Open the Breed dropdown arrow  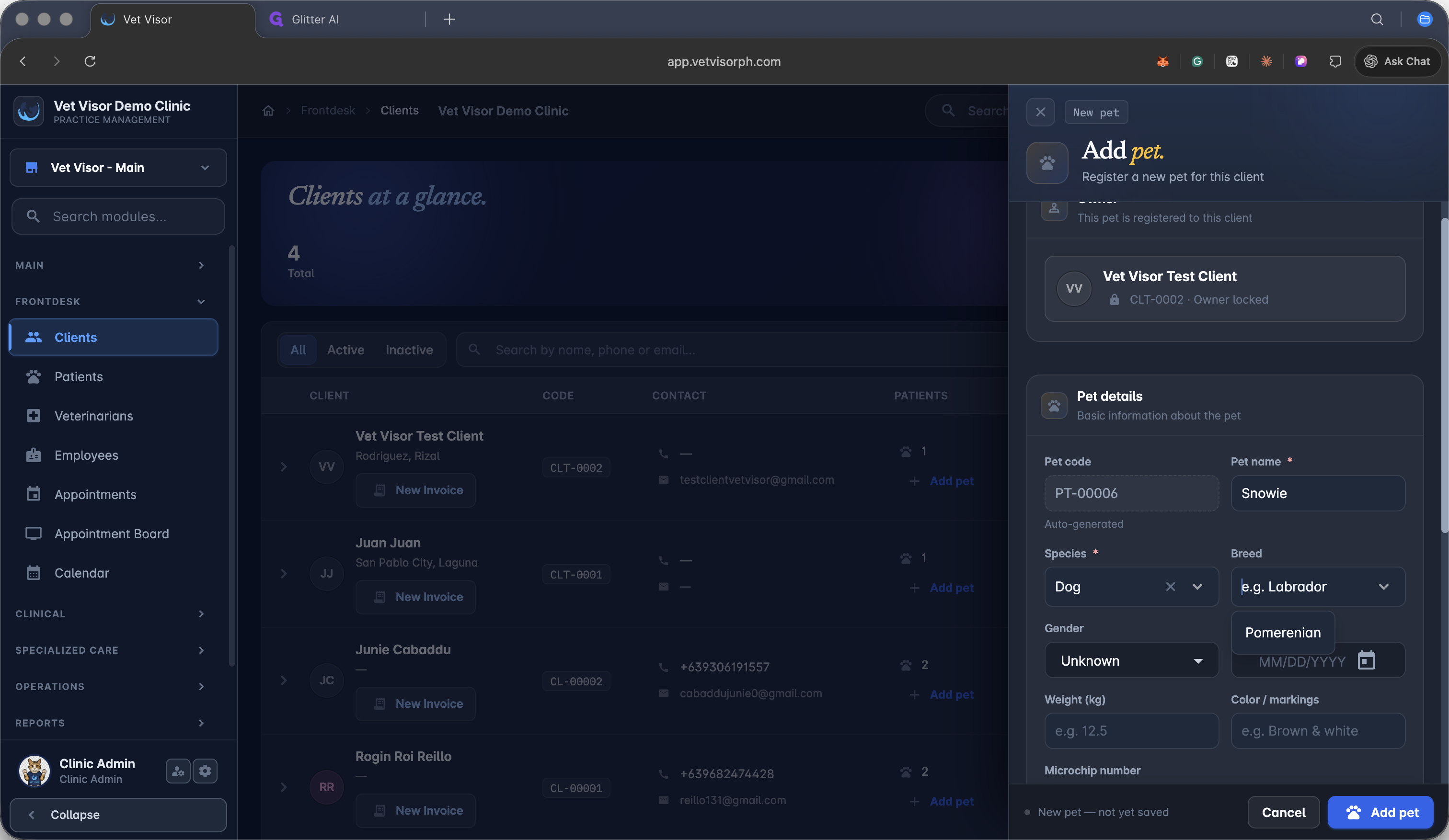(x=1384, y=587)
